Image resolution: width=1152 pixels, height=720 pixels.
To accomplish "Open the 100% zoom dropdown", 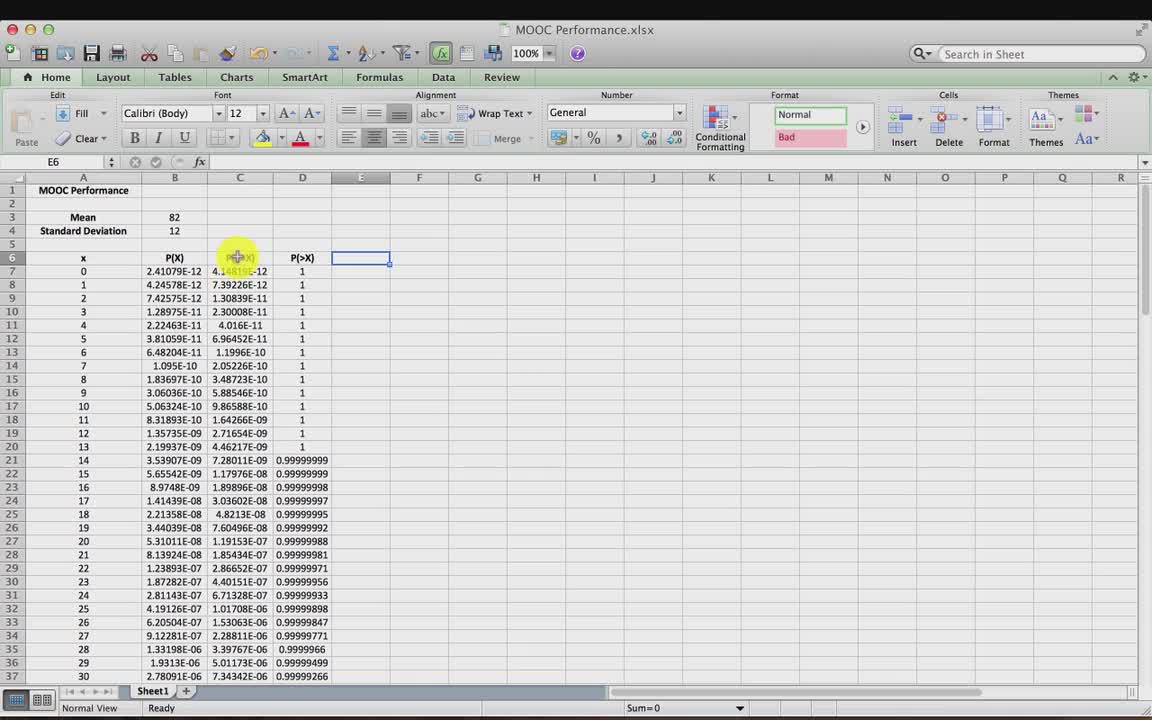I will pos(549,54).
